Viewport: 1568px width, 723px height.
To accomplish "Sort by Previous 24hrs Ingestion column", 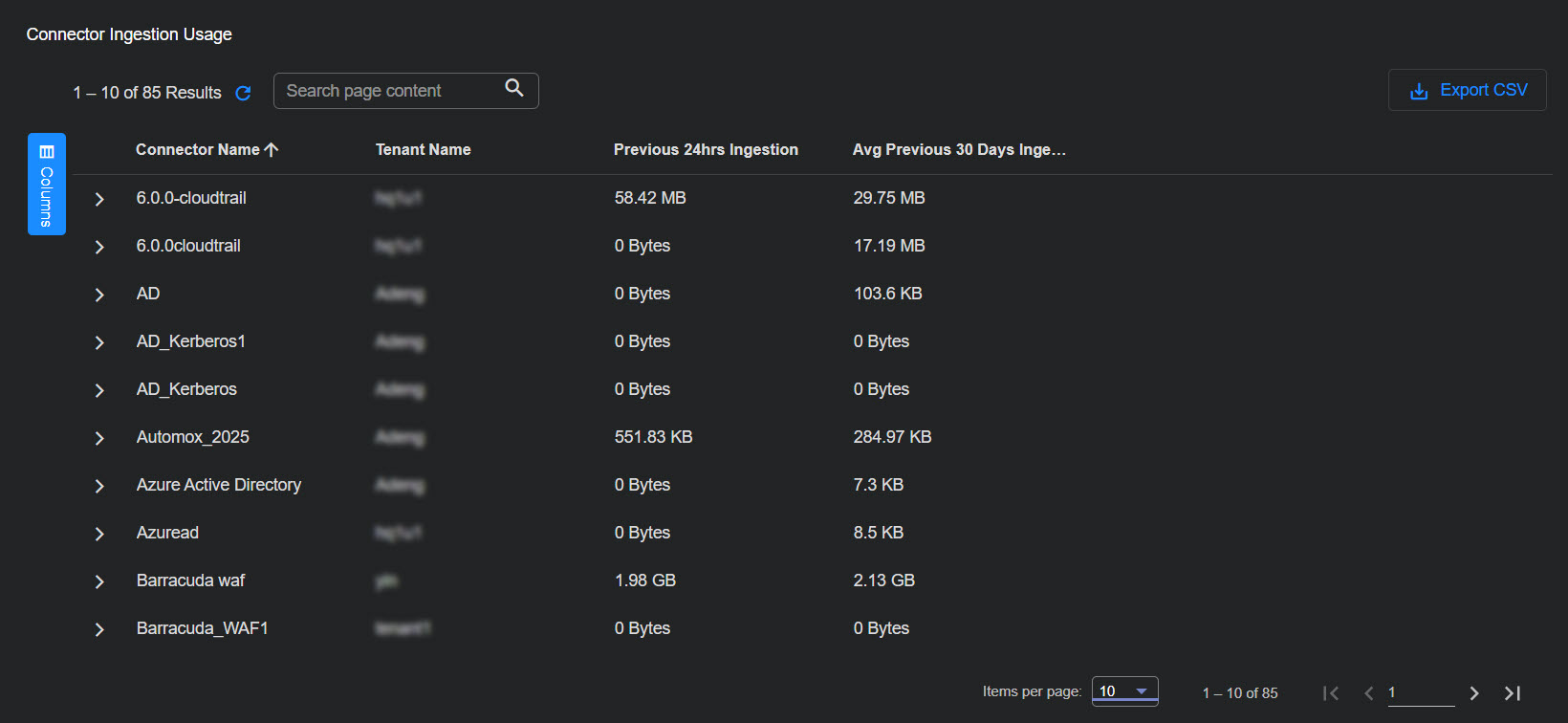I will pos(705,149).
